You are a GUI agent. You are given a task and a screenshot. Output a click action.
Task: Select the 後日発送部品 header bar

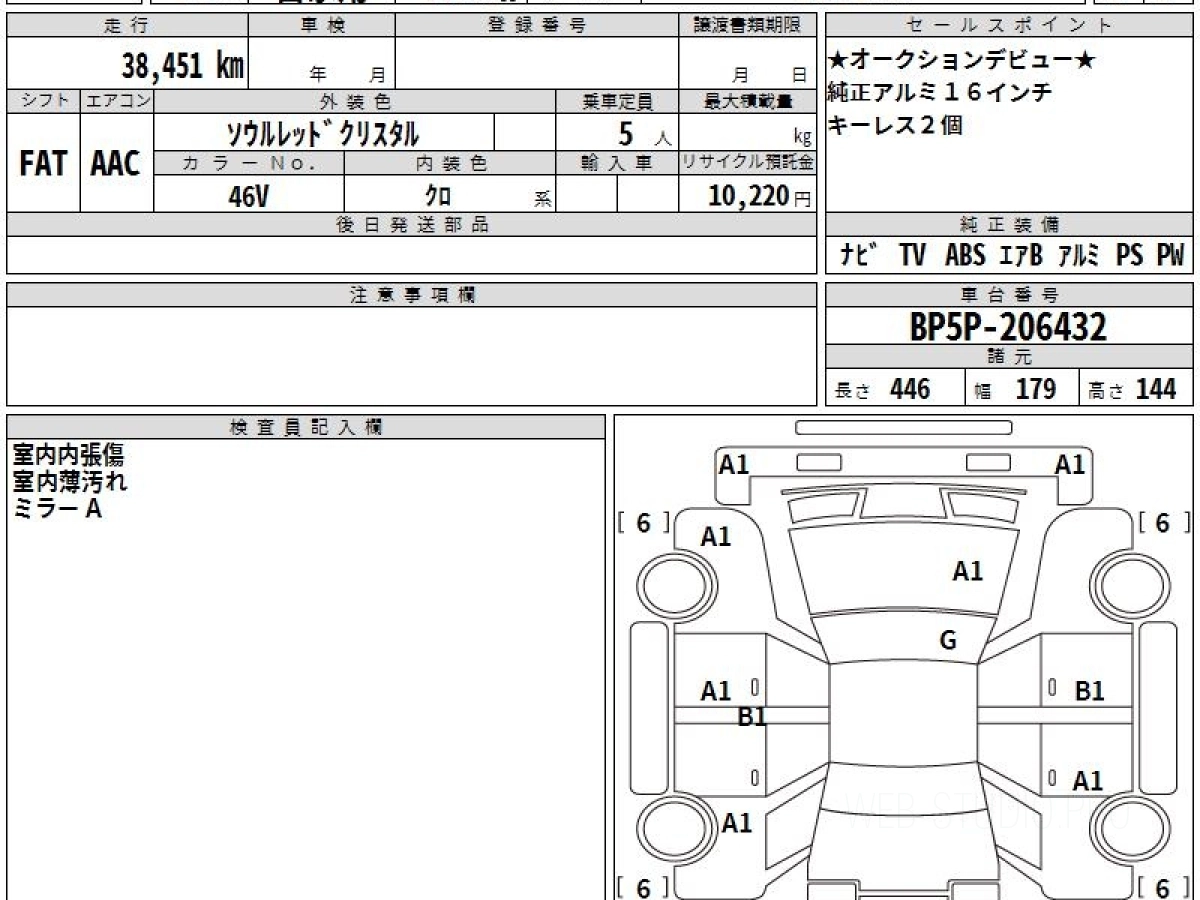click(412, 225)
